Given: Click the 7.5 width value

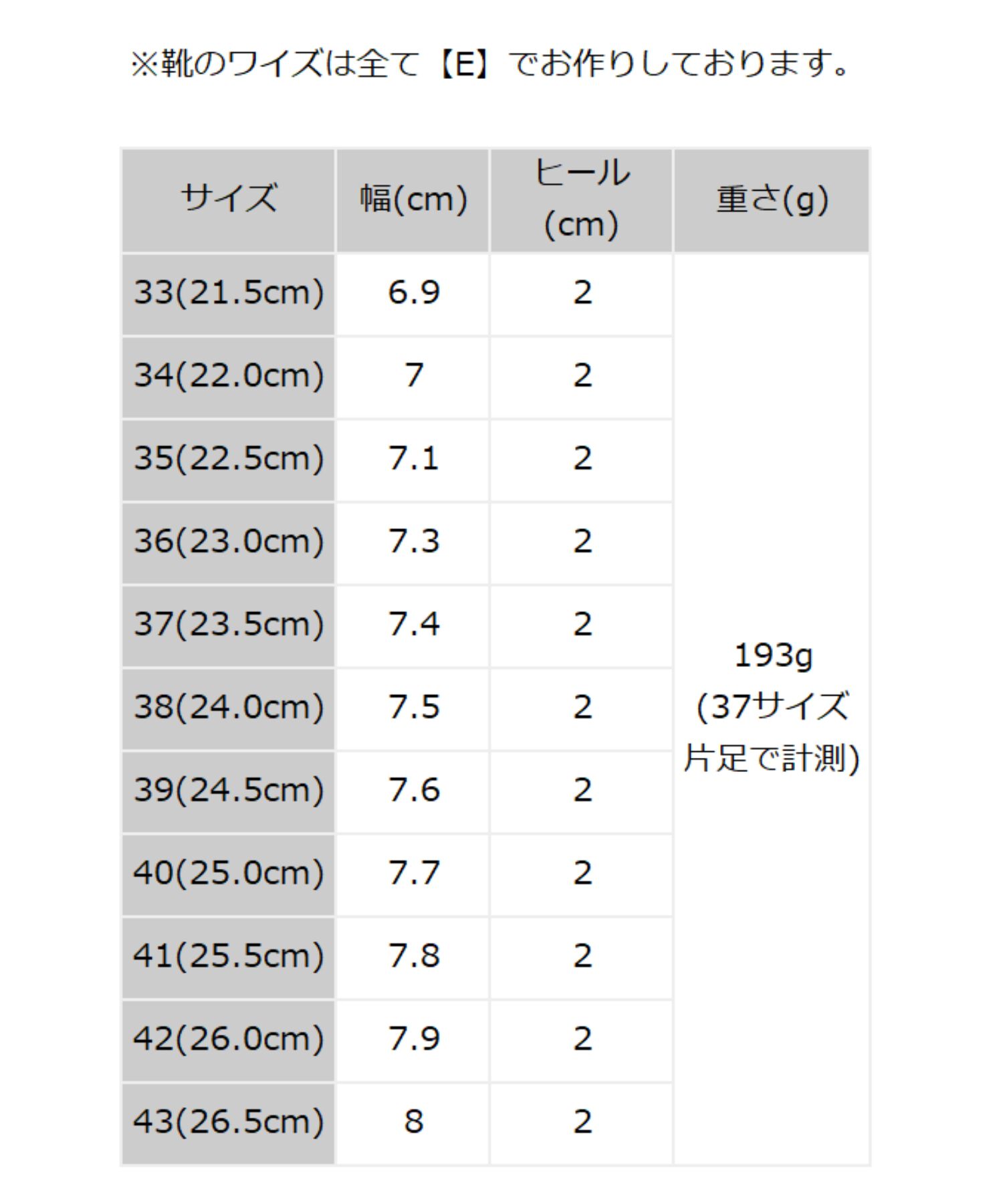Looking at the screenshot, I should [413, 708].
